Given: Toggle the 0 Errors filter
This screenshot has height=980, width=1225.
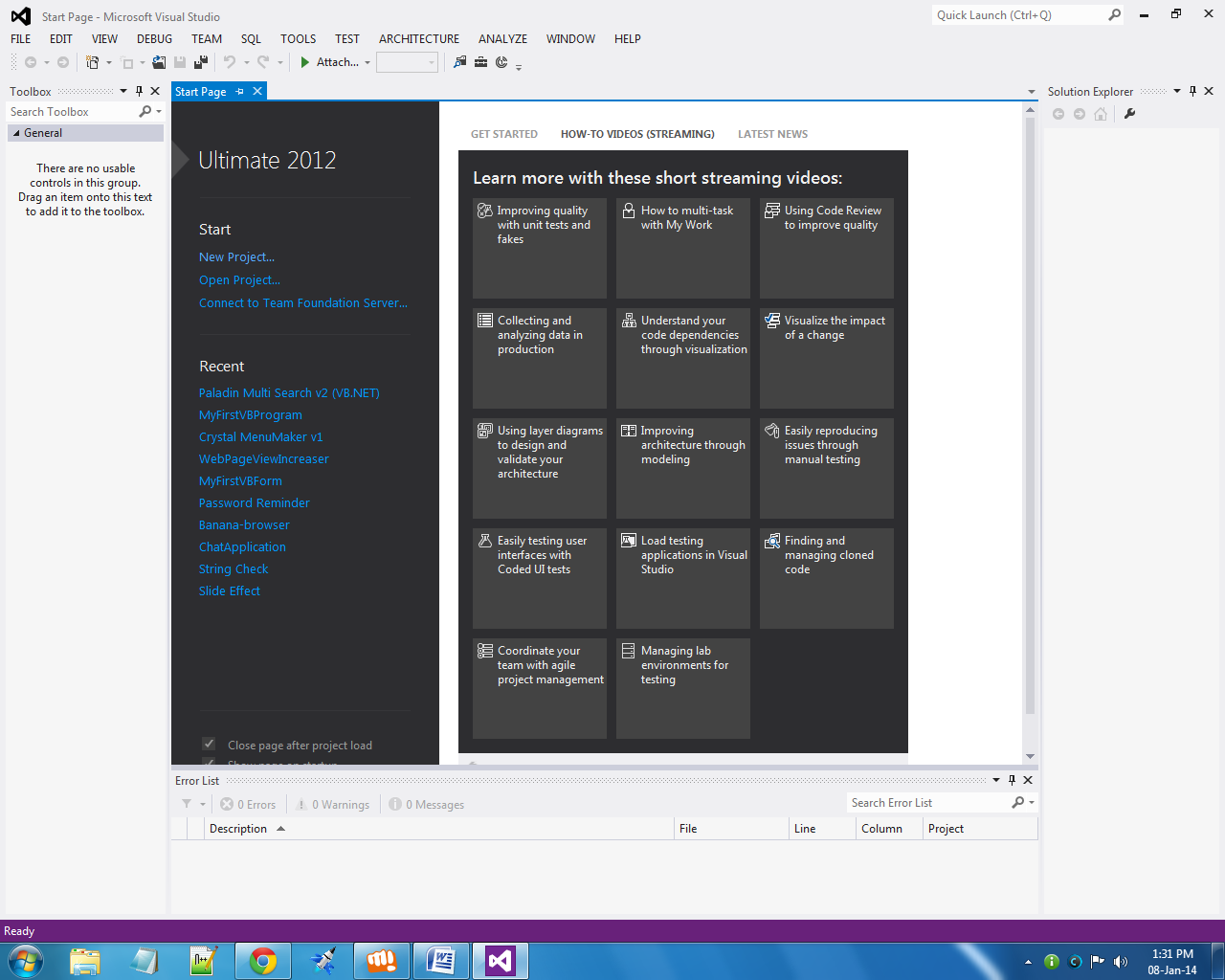Looking at the screenshot, I should [x=248, y=804].
